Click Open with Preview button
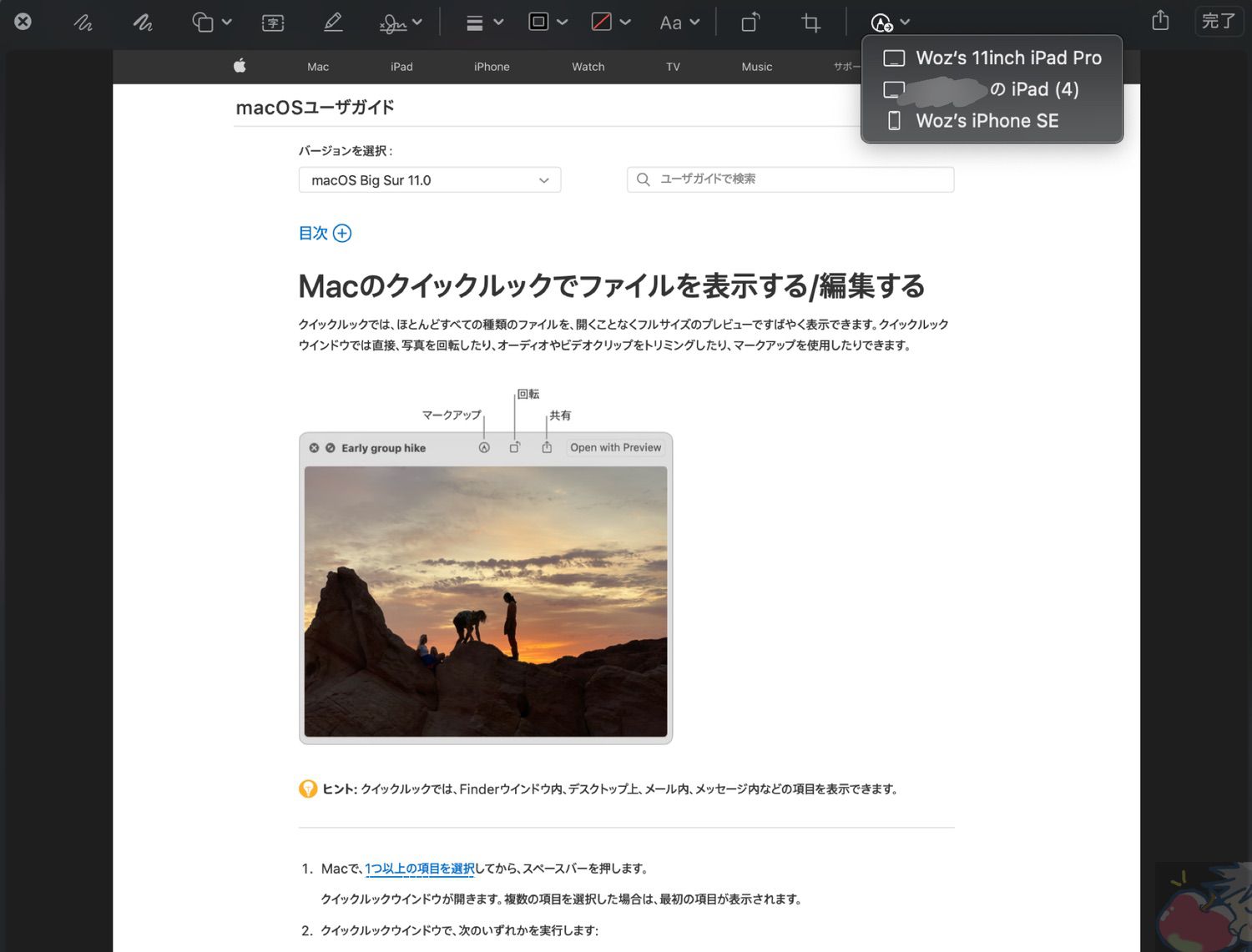 coord(616,448)
